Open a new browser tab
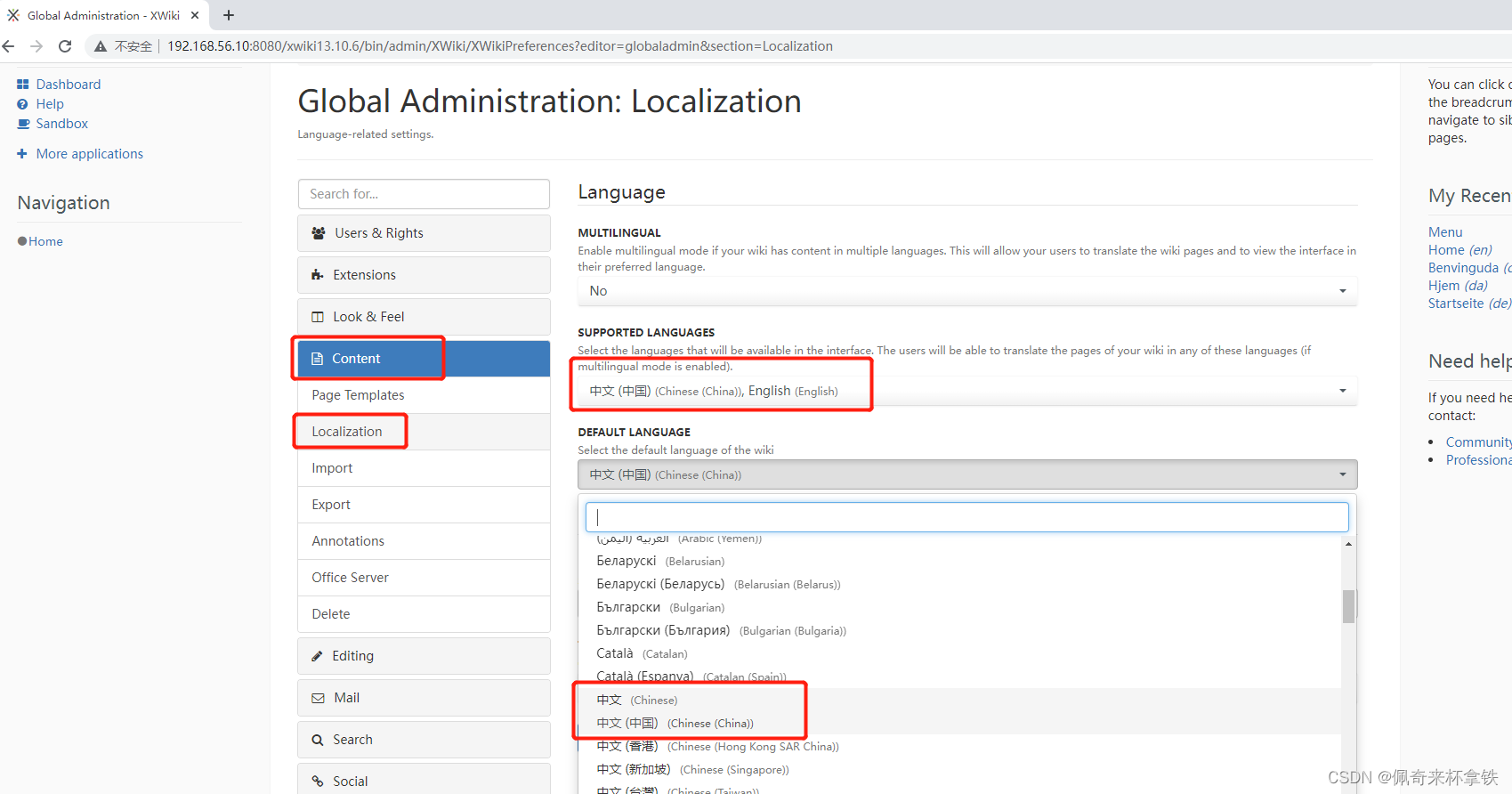The width and height of the screenshot is (1512, 794). (229, 15)
